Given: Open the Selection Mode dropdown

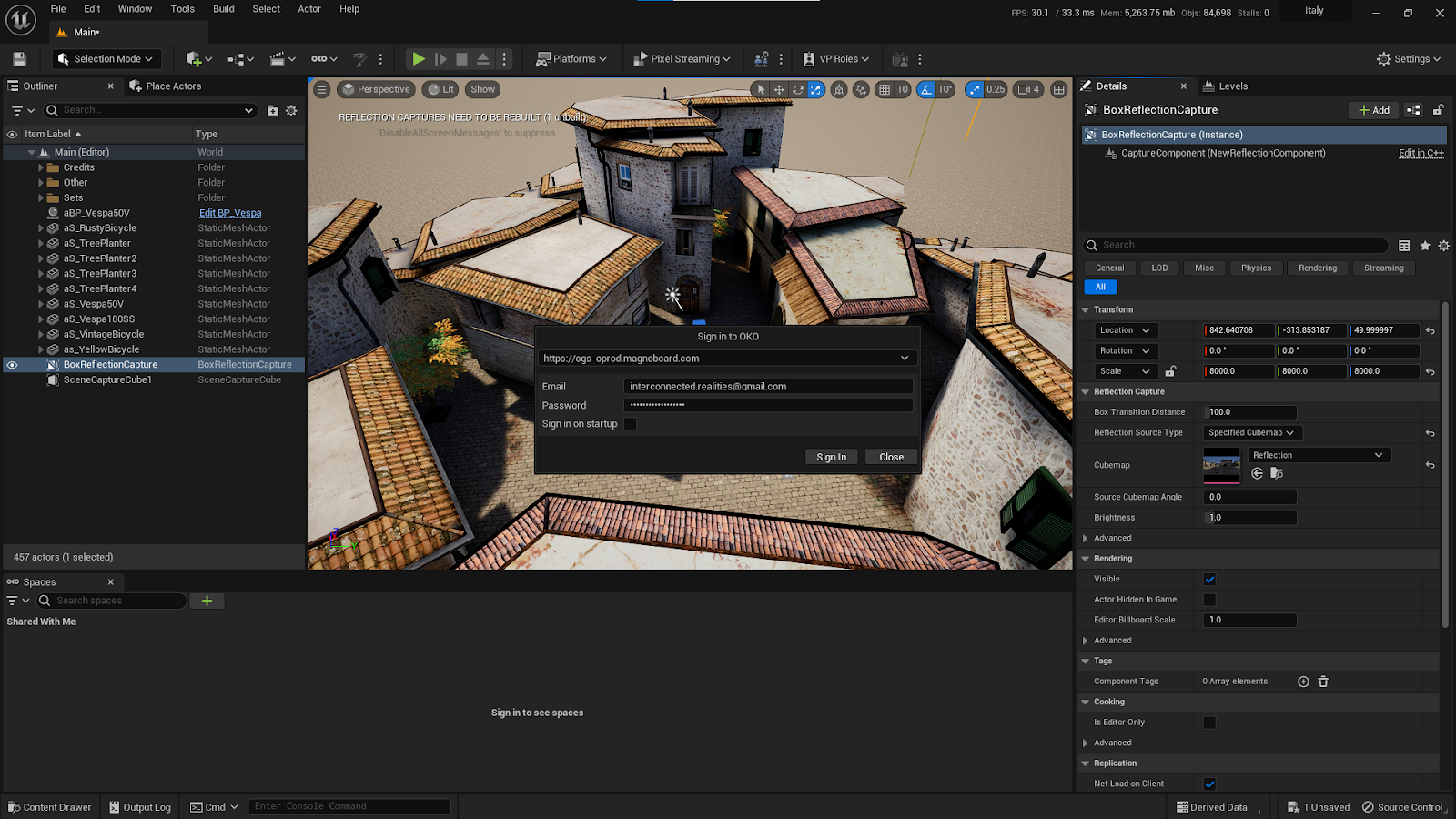Looking at the screenshot, I should pos(105,59).
